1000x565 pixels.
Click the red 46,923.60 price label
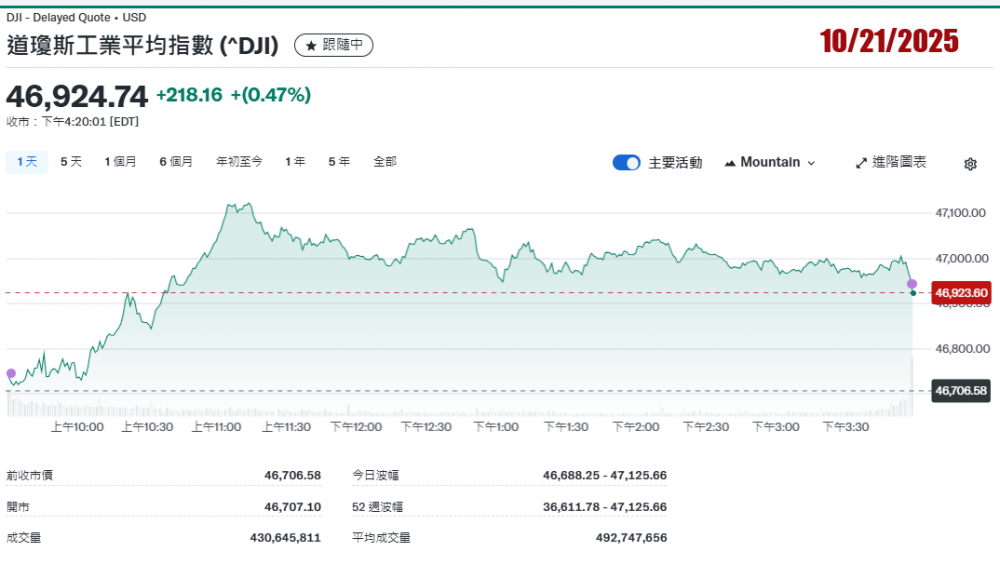tap(960, 293)
